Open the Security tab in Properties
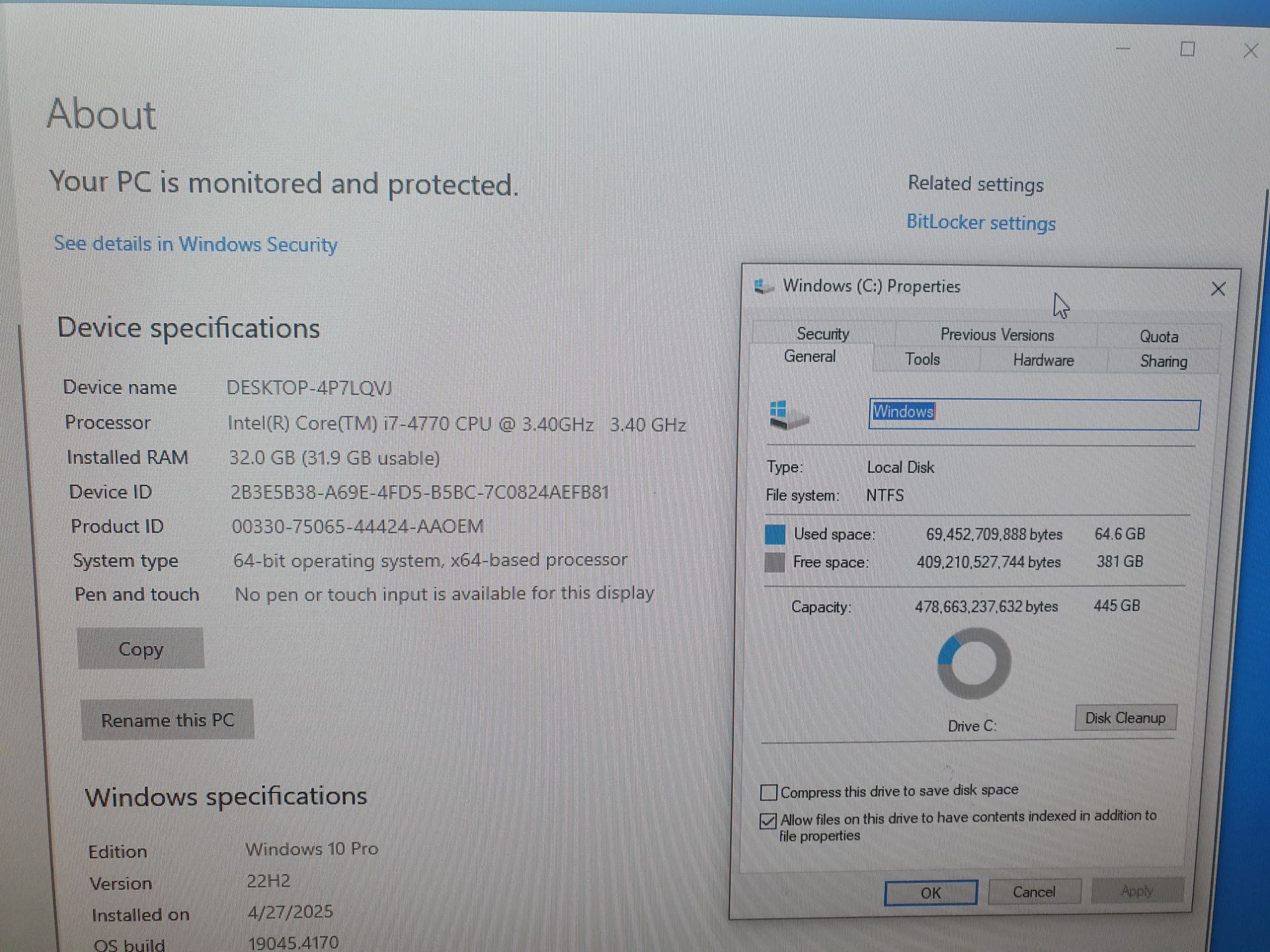The image size is (1270, 952). coord(823,334)
